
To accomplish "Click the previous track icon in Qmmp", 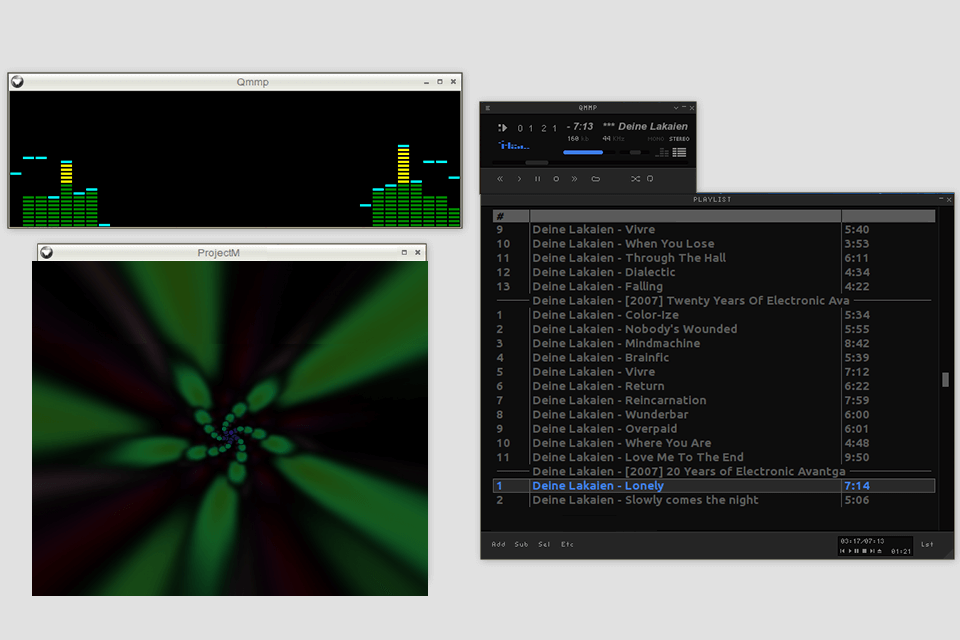I will click(x=500, y=178).
